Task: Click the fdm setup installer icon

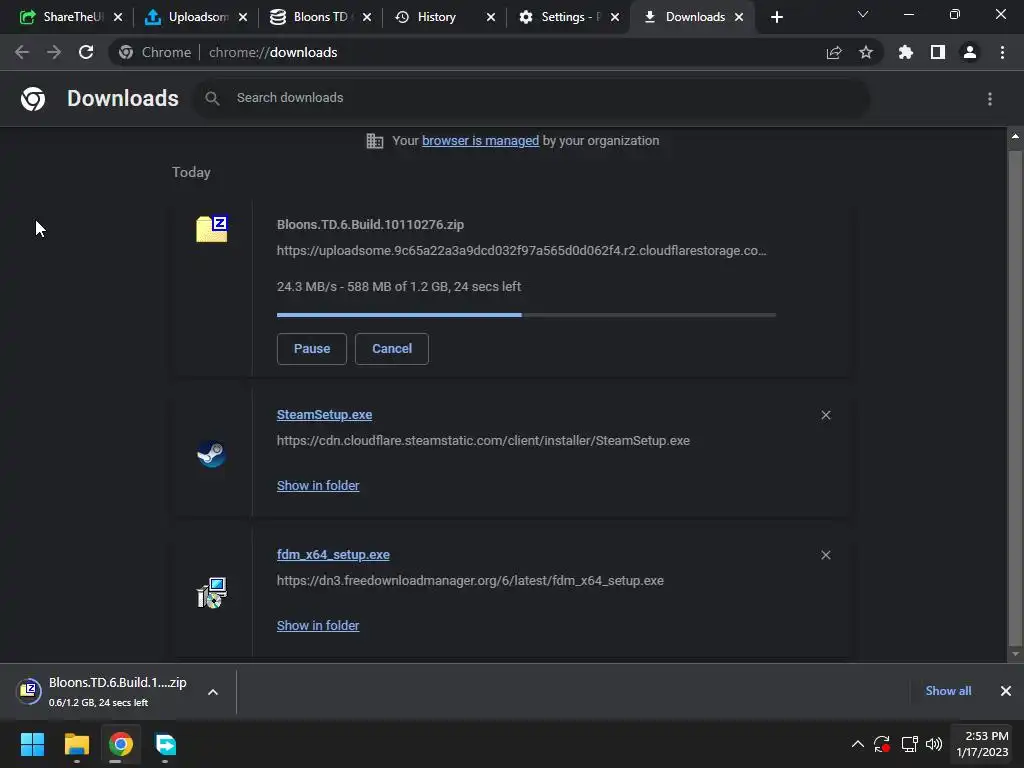Action: (x=212, y=592)
